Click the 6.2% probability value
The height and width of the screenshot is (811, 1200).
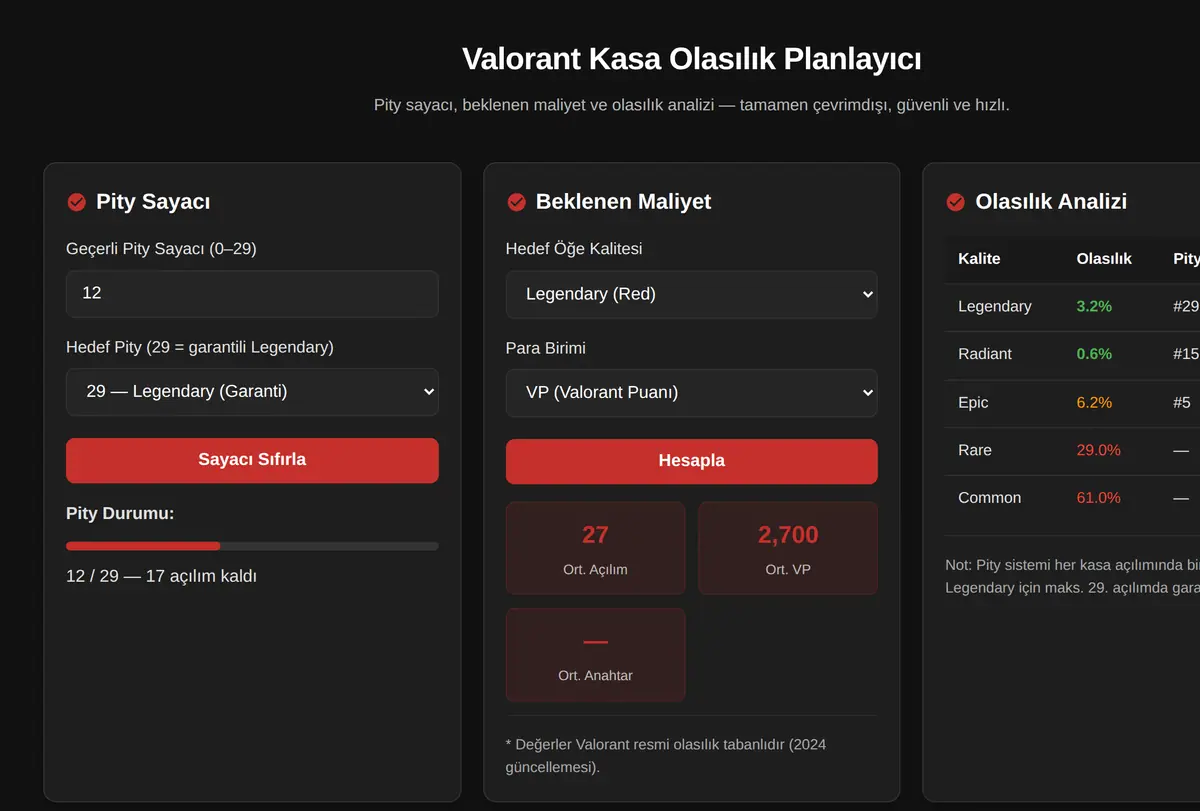1094,402
